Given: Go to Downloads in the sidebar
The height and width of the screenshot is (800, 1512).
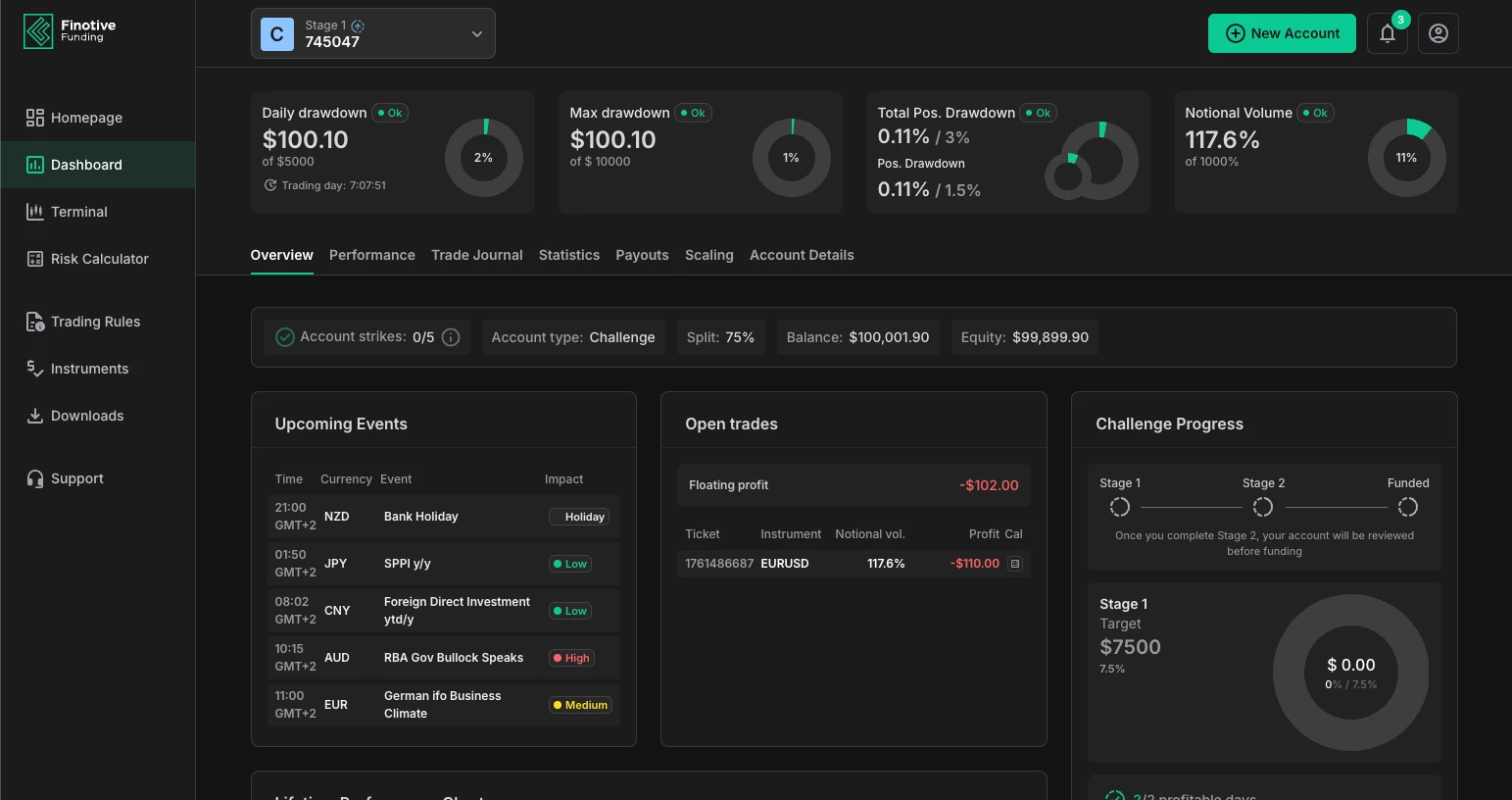Looking at the screenshot, I should tap(86, 416).
